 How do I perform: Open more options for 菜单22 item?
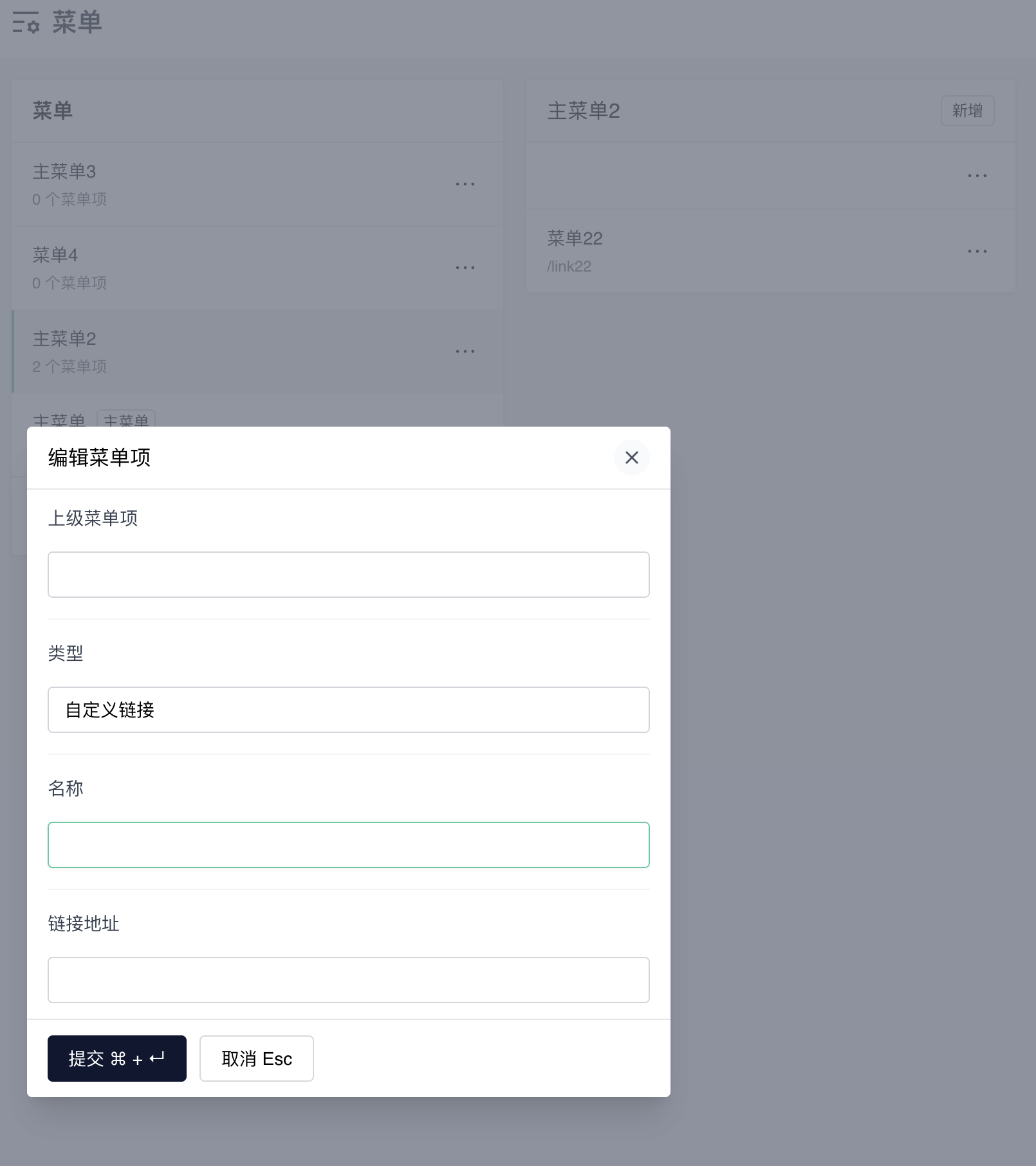point(977,251)
